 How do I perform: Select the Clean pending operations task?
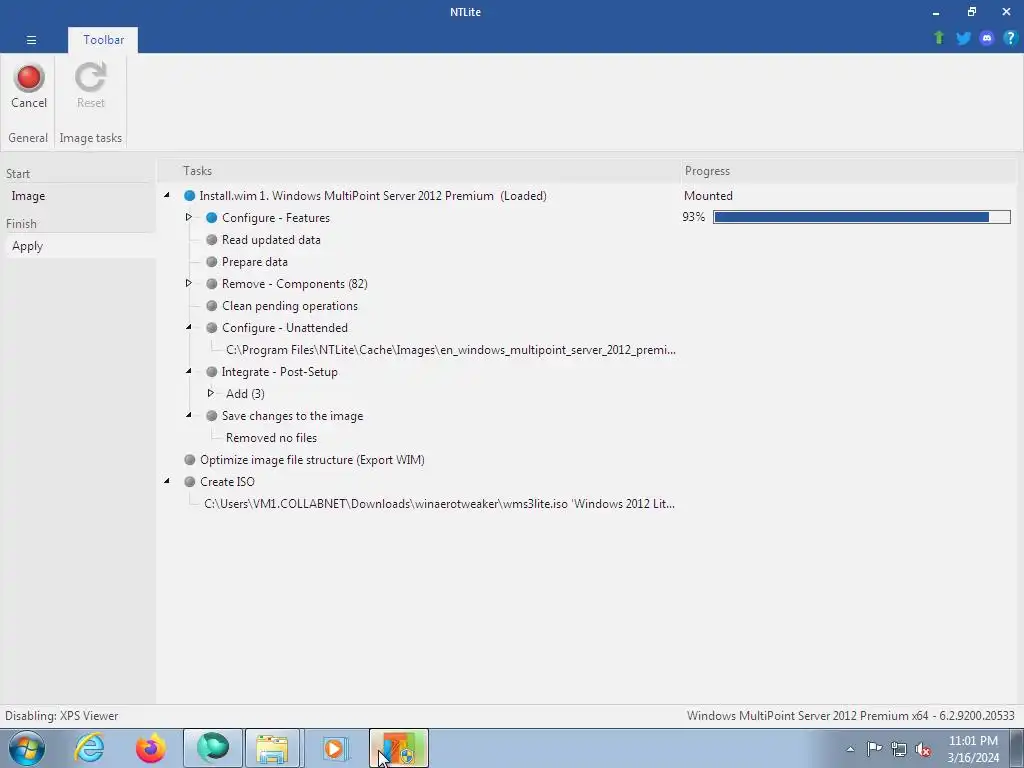(290, 306)
